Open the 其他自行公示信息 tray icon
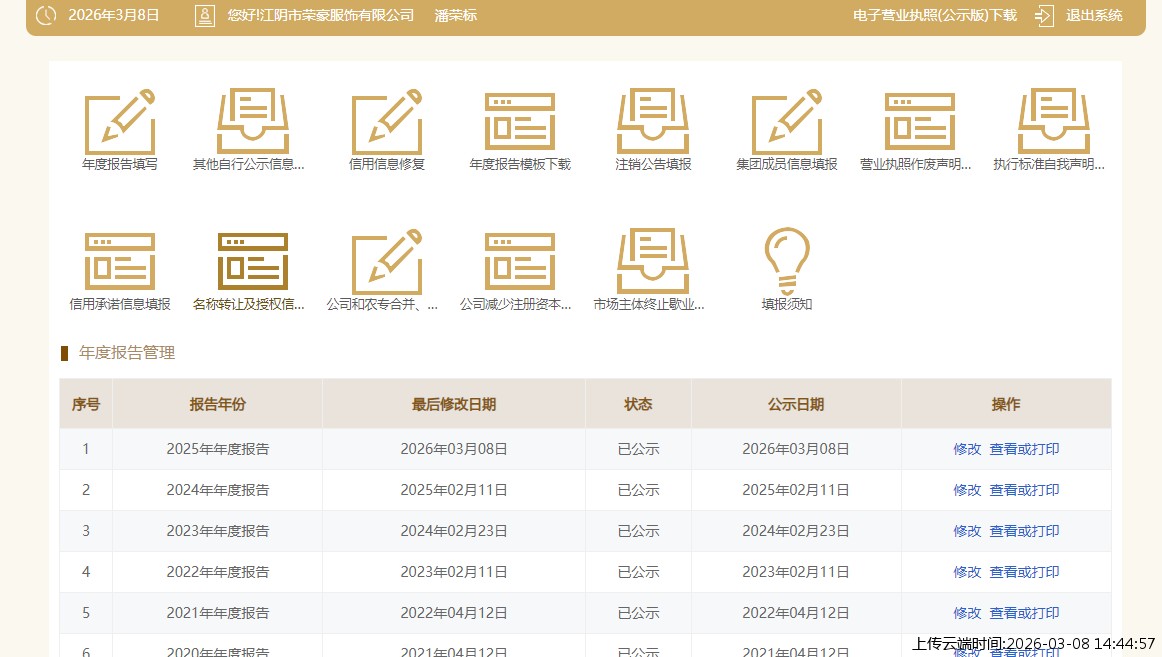Screen dimensions: 1162x657 [253, 124]
